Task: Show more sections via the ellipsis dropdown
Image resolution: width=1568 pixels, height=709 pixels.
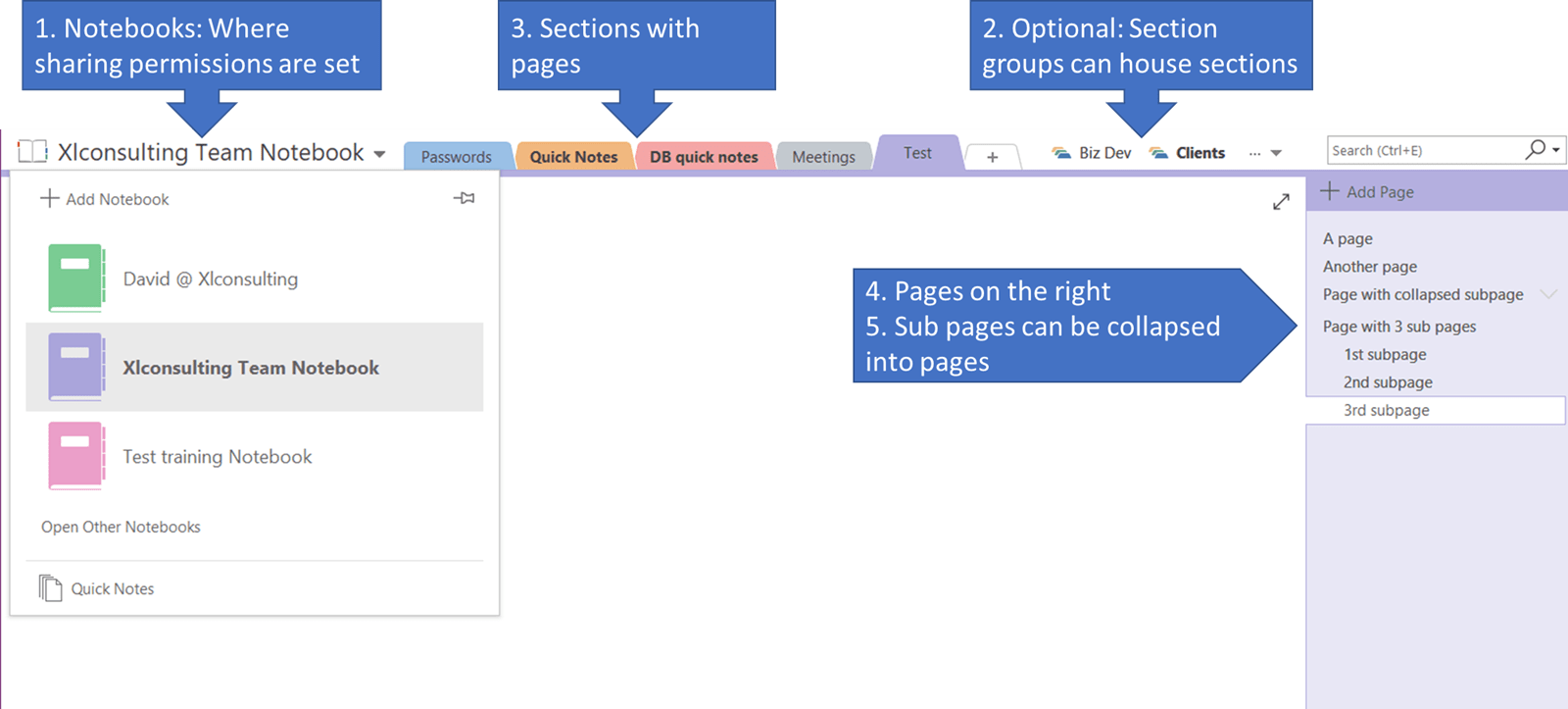Action: point(1265,153)
